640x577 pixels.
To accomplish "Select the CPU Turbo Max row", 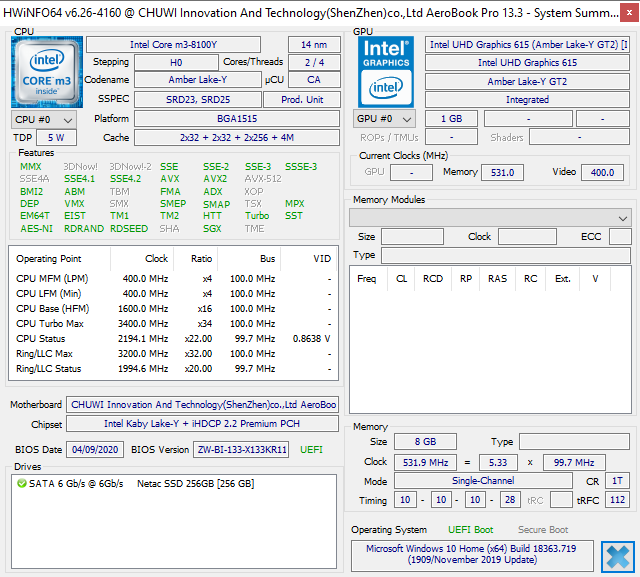I will click(173, 324).
